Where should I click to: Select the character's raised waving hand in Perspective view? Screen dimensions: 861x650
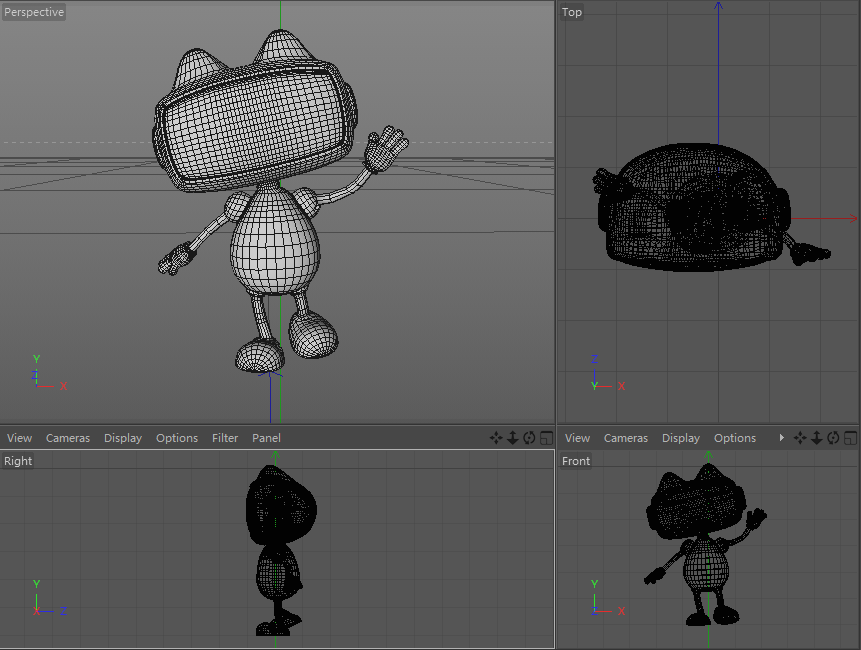[x=387, y=148]
